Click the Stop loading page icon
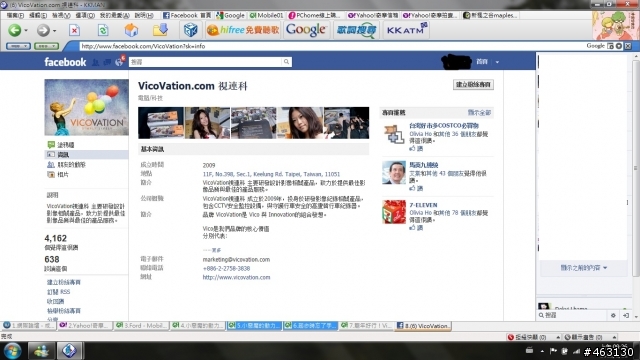640x360 pixels. point(74,30)
